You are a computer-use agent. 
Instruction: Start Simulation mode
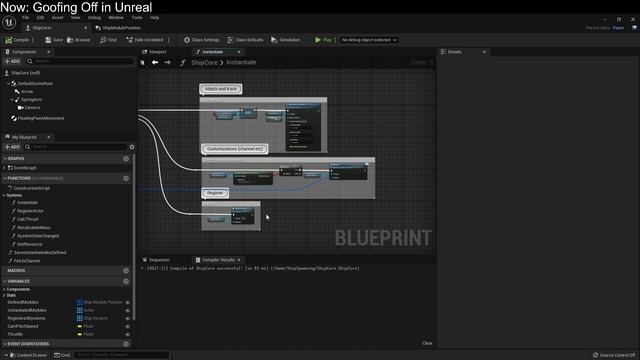pyautogui.click(x=285, y=40)
